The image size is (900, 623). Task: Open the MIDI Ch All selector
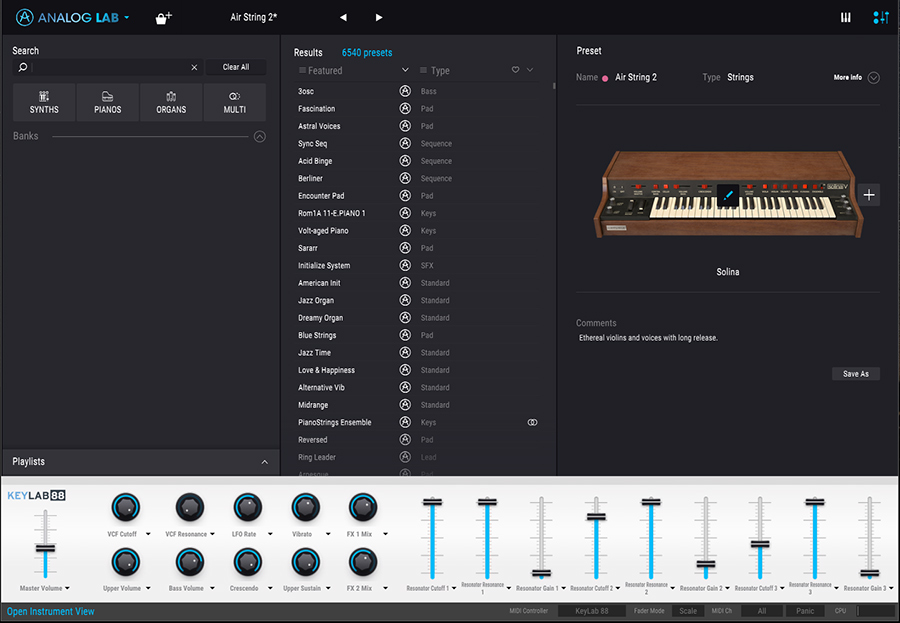pos(762,611)
